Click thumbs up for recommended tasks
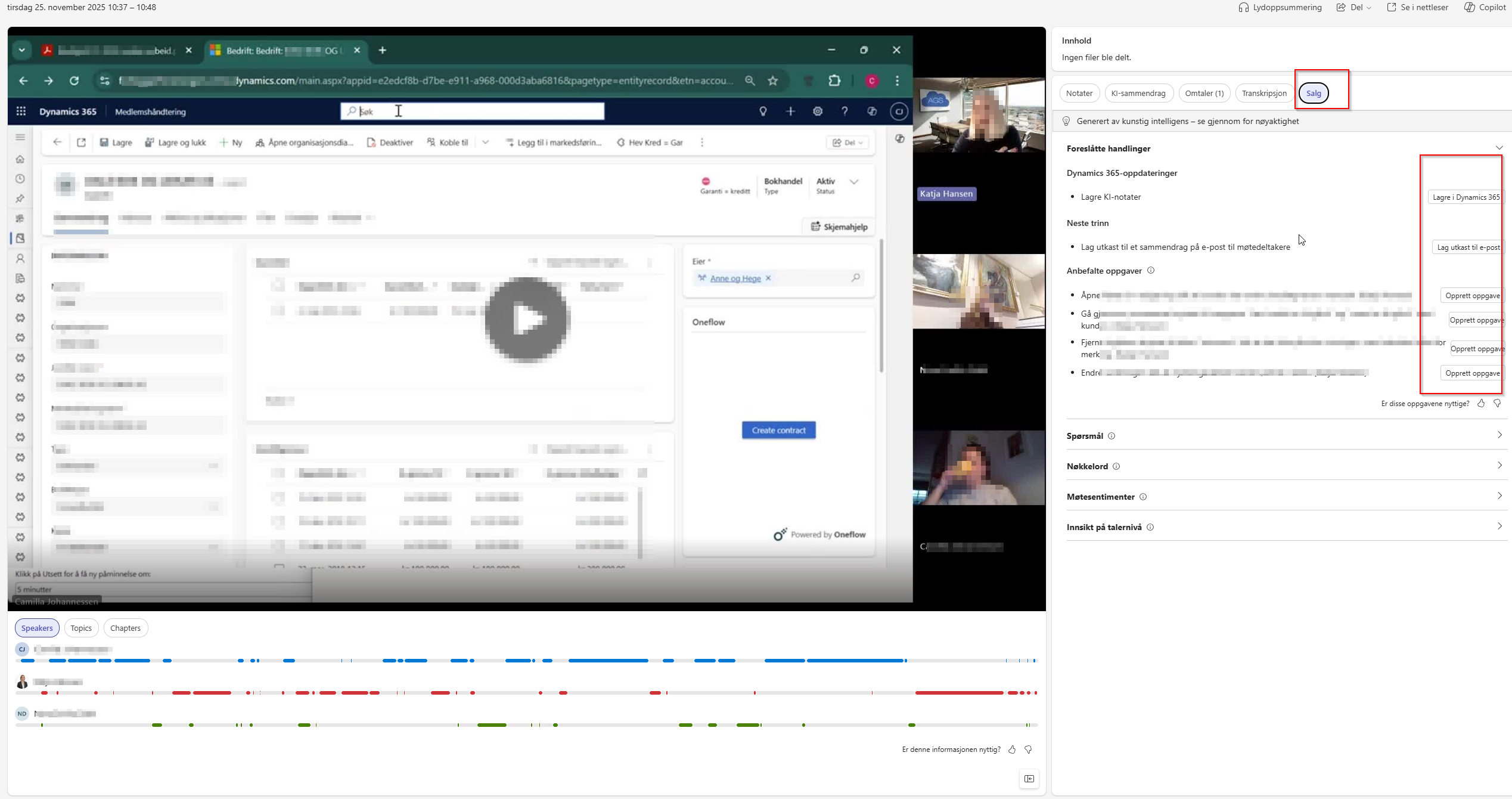Viewport: 1512px width, 799px height. 1481,404
